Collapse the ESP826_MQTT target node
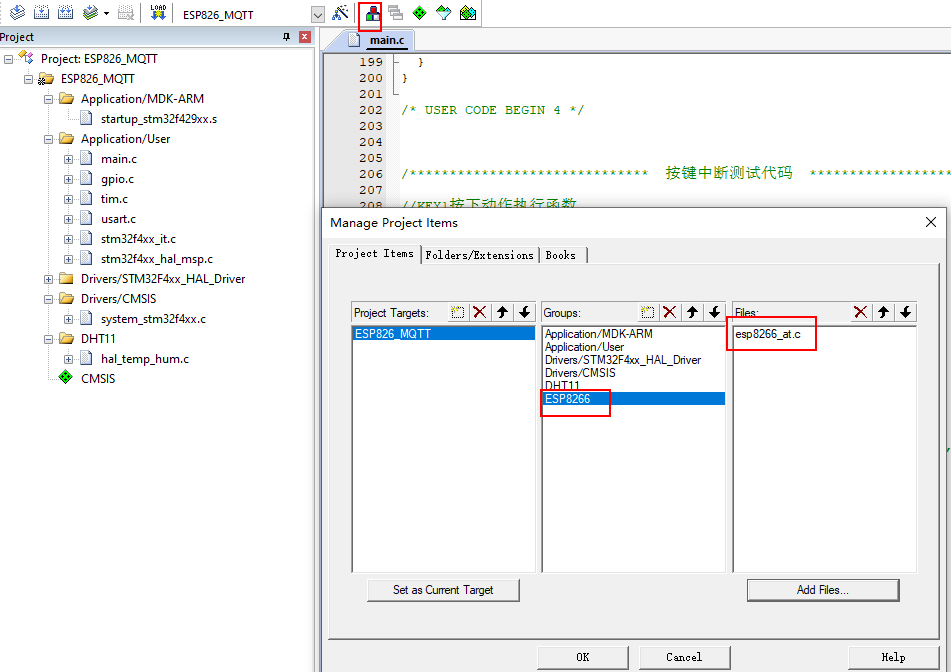 [x=29, y=79]
